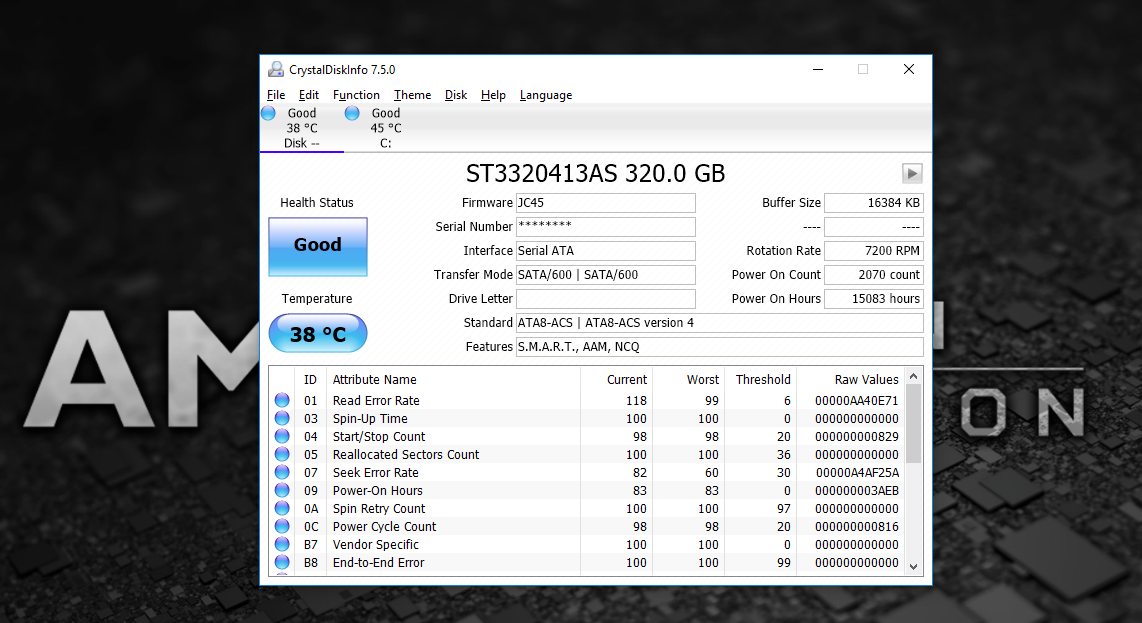This screenshot has width=1142, height=623.
Task: Open the Language menu
Action: [x=546, y=95]
